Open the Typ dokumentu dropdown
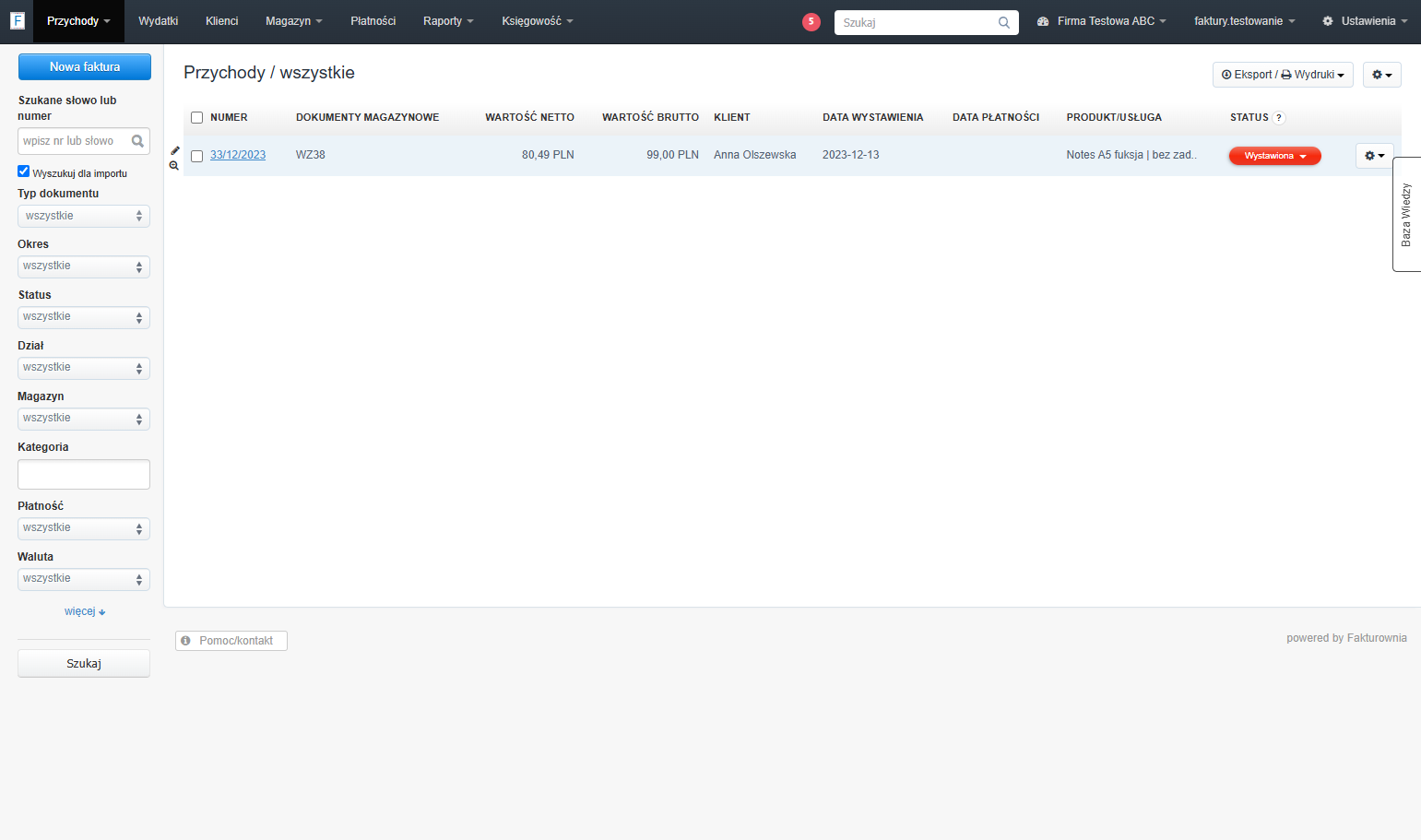 coord(84,216)
